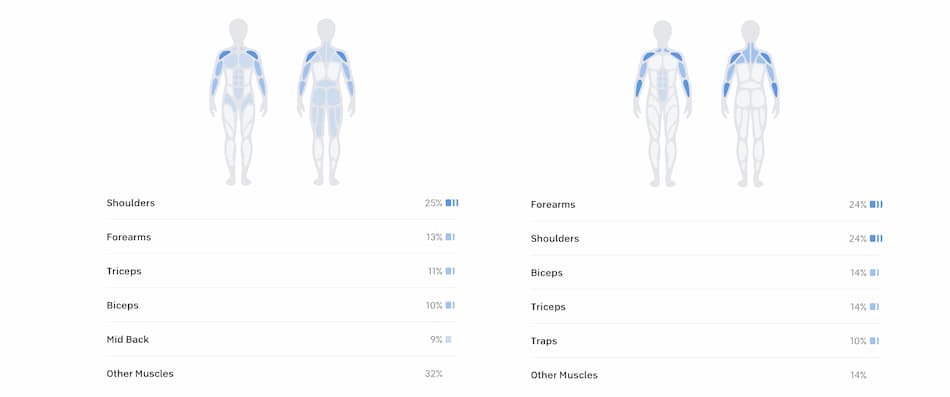
Task: Open the Biceps 14% row in right list
Action: coord(706,273)
